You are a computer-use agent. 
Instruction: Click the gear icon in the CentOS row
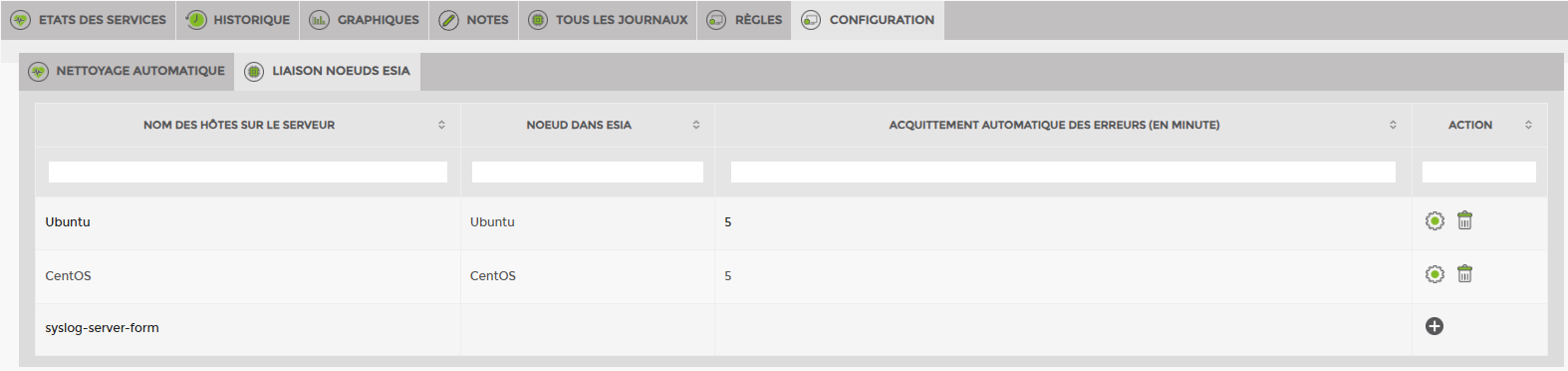click(x=1435, y=274)
